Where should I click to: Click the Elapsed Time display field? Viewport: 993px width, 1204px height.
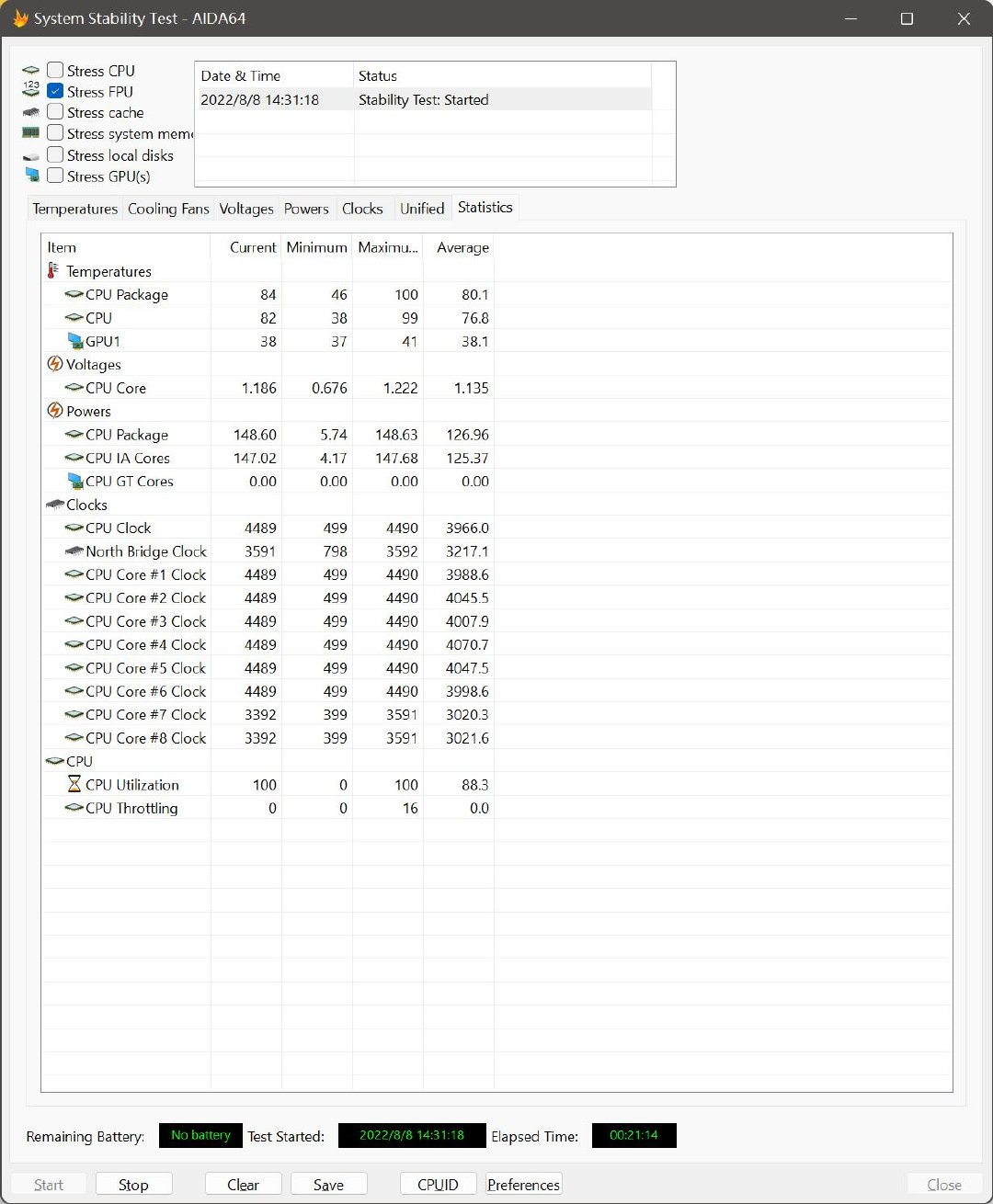(633, 1135)
